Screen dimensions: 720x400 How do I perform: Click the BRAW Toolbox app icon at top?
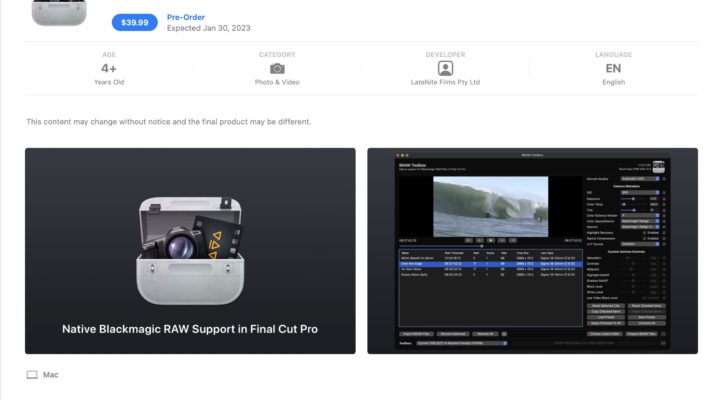click(59, 12)
